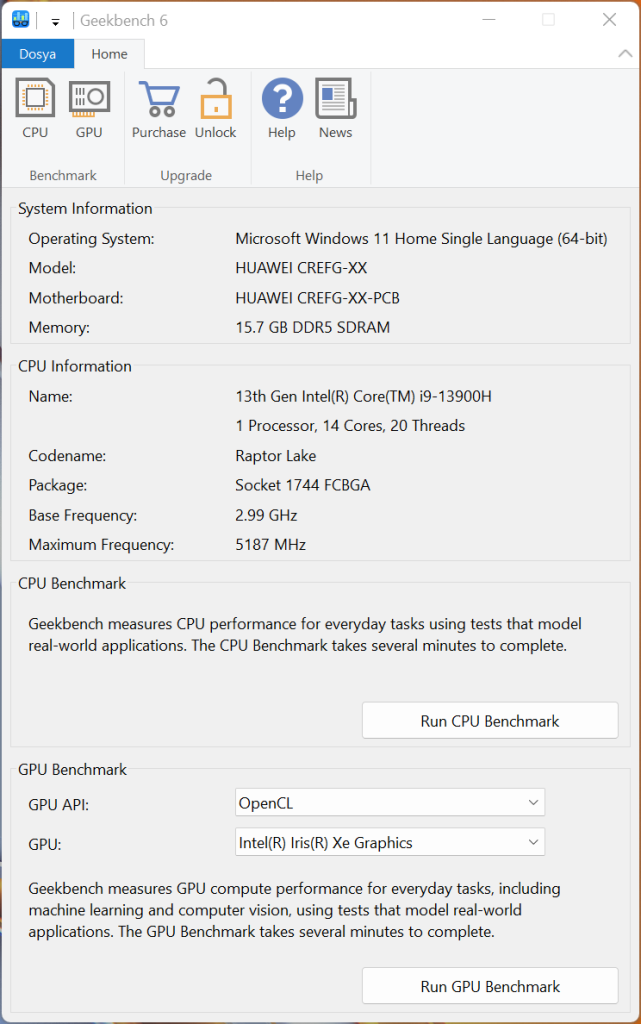
Task: Click the maximum frequency value 5187 MHz
Action: (x=270, y=545)
